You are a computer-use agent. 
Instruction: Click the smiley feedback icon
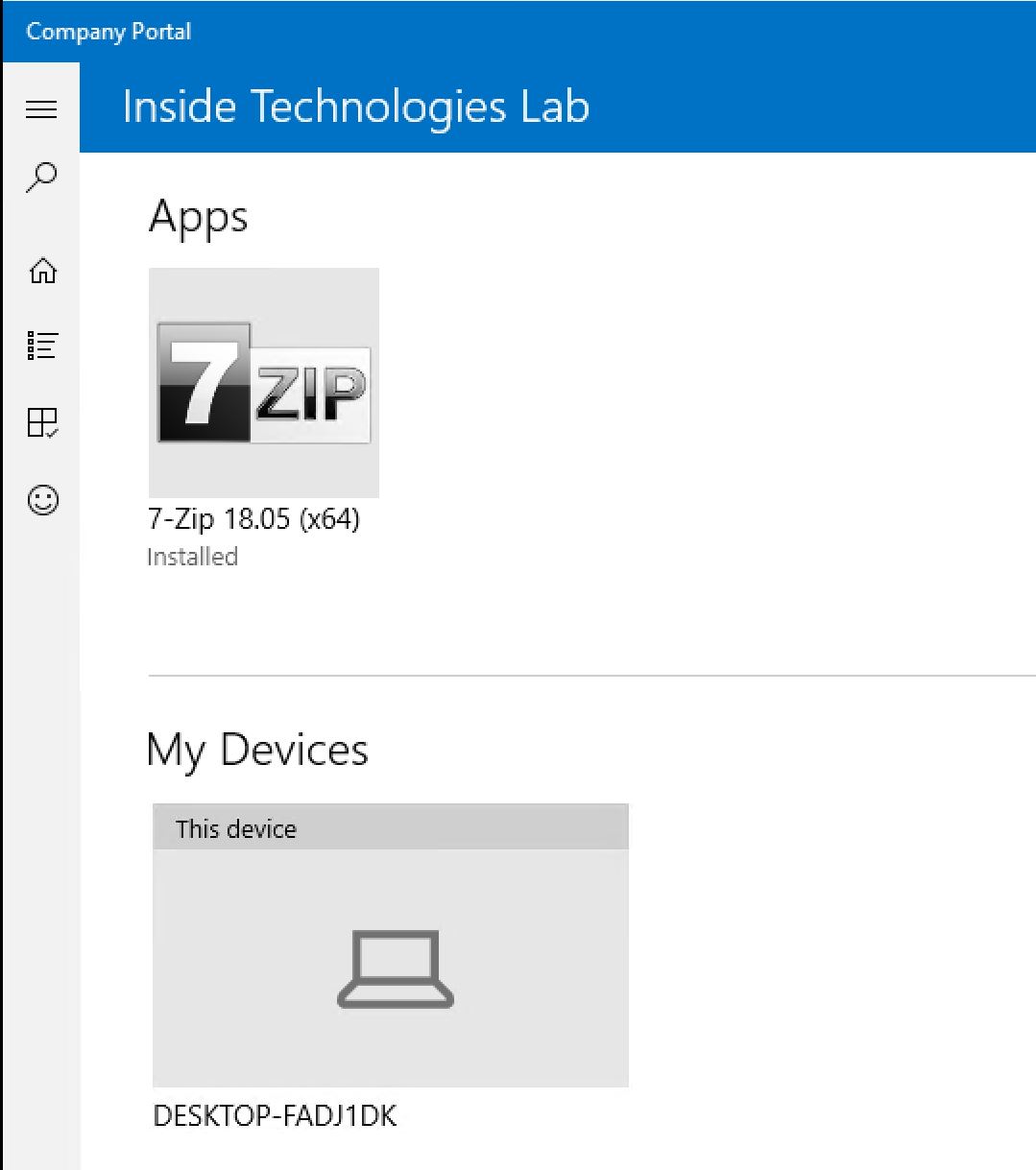[x=42, y=499]
